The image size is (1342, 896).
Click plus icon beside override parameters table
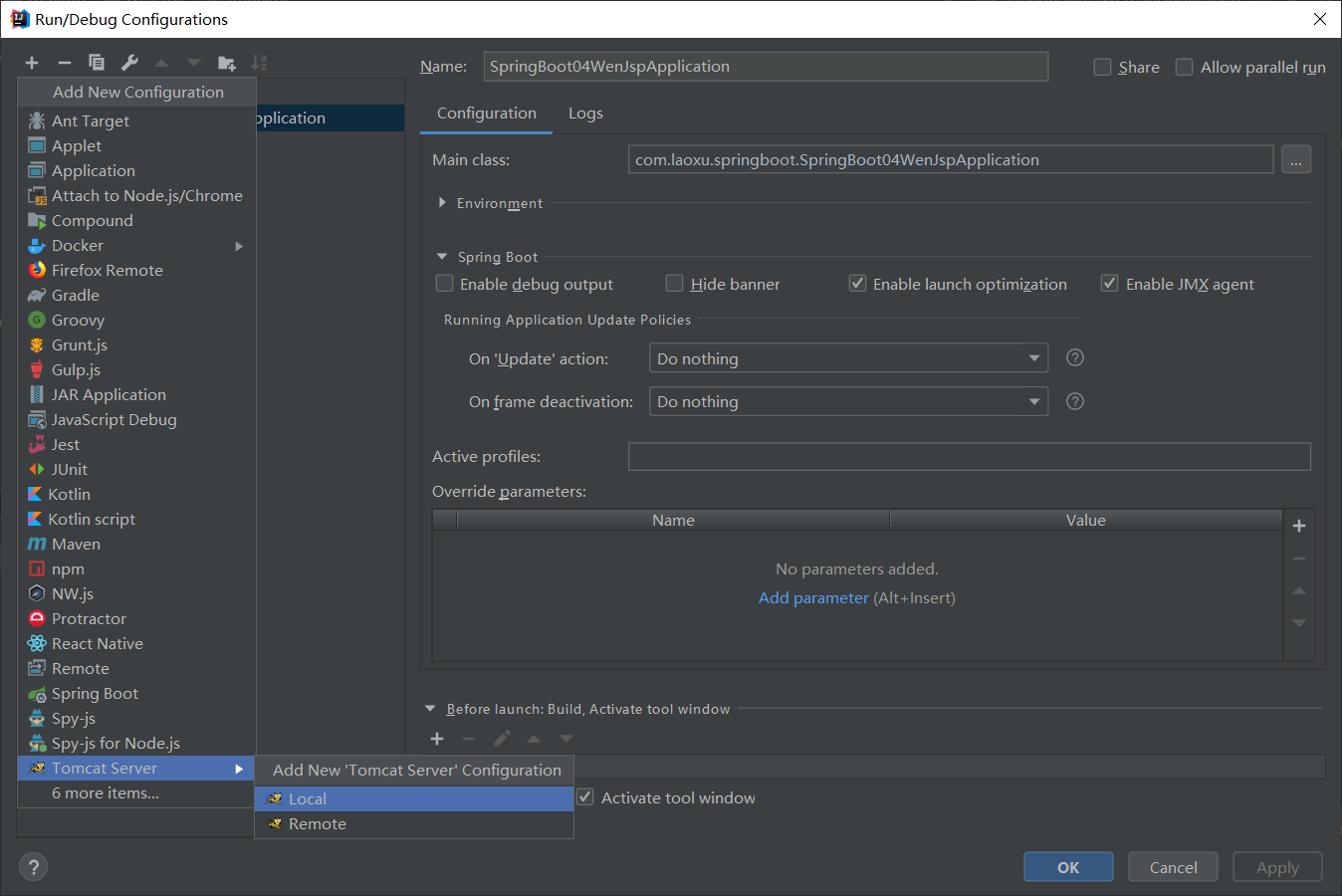[x=1299, y=526]
